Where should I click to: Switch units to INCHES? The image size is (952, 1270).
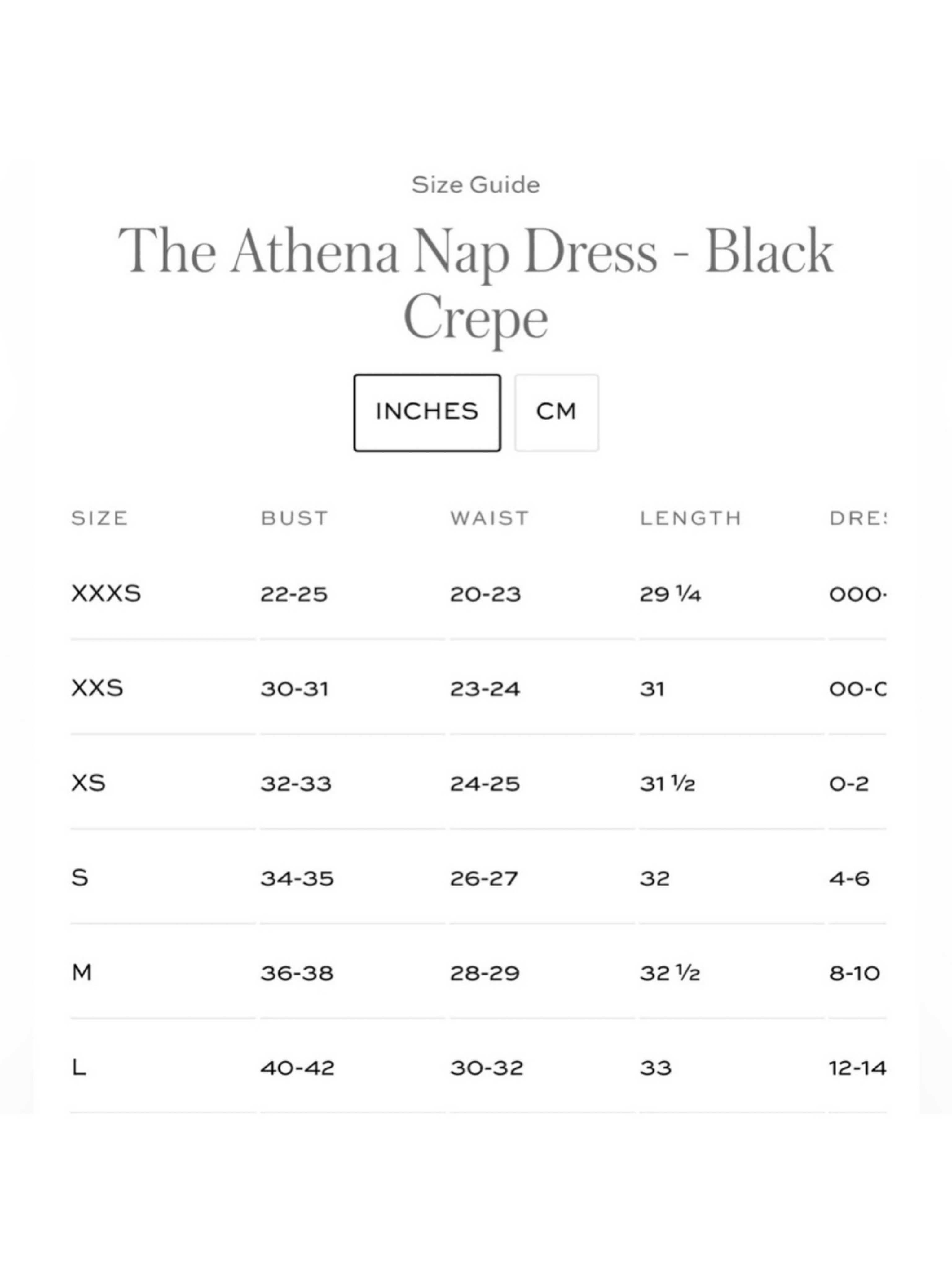point(427,413)
